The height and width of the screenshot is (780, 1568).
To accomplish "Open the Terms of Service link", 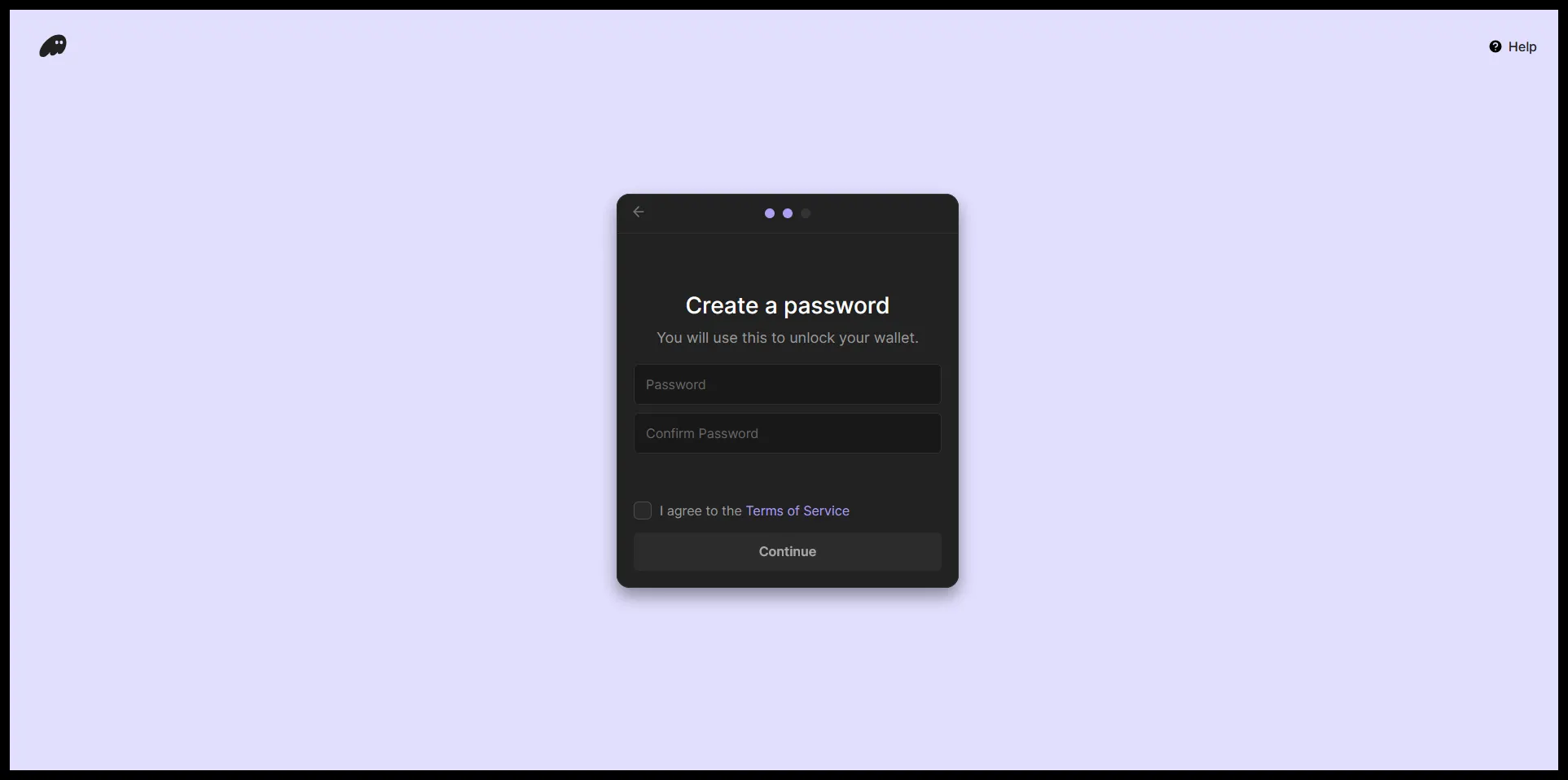I will pyautogui.click(x=797, y=511).
